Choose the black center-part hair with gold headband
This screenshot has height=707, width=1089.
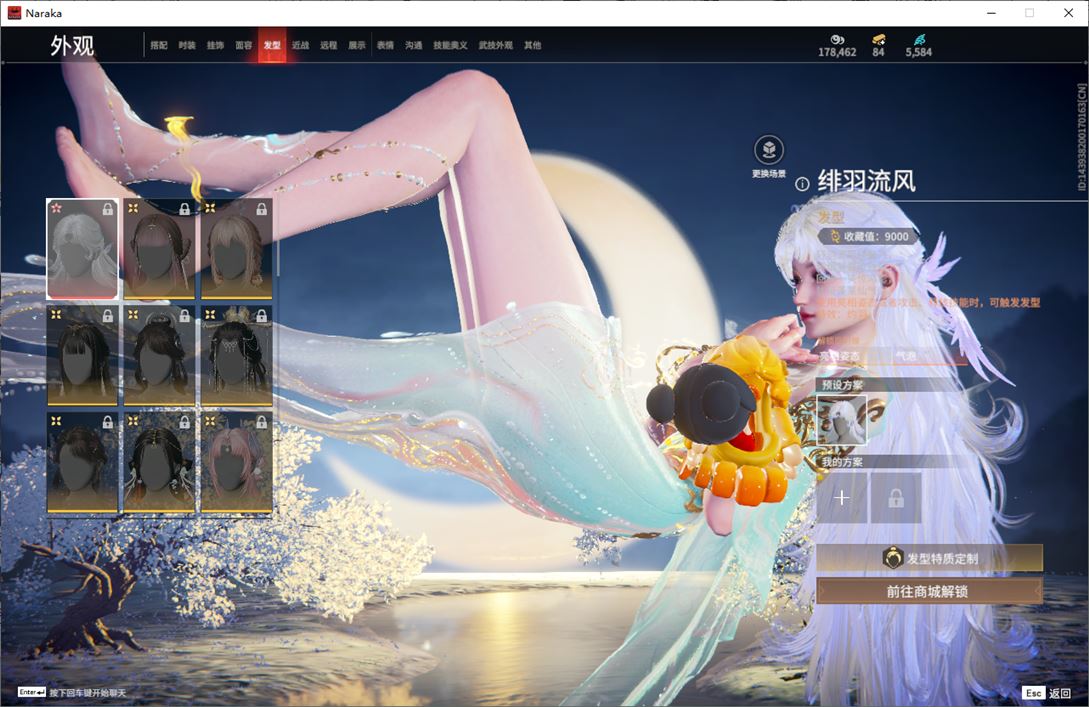(159, 463)
